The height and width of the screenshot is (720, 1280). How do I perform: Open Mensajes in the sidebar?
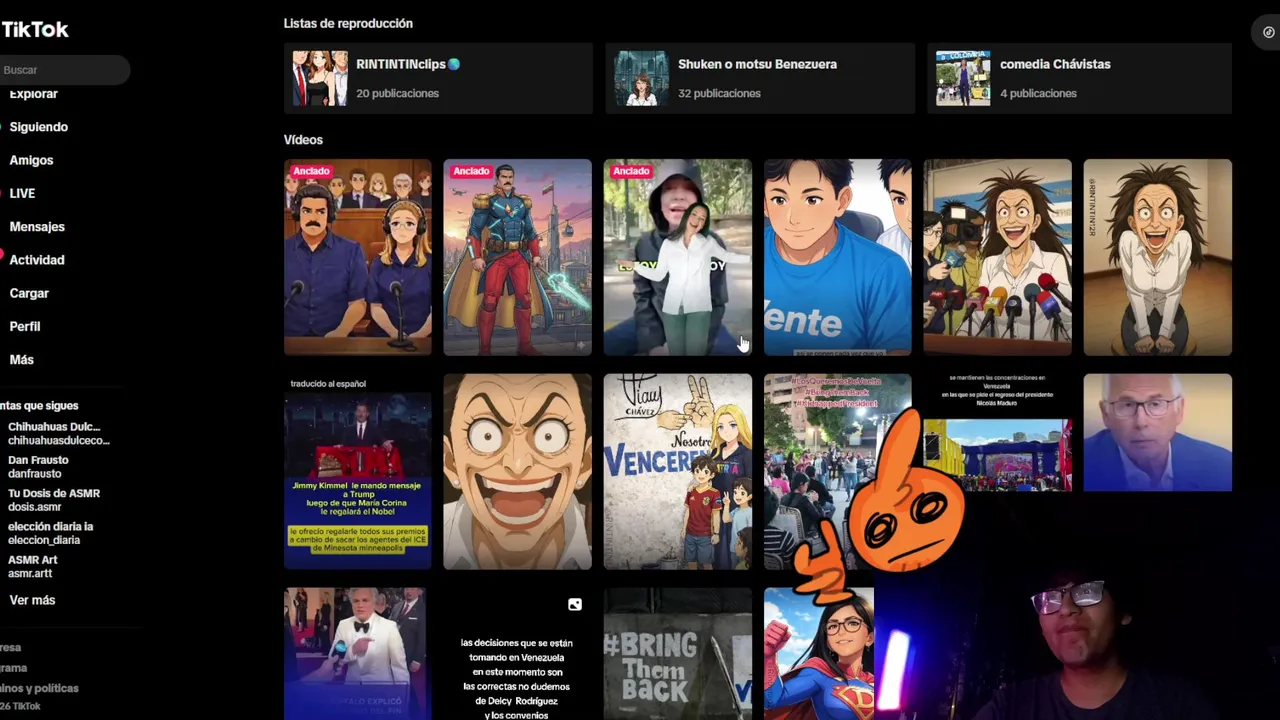37,227
